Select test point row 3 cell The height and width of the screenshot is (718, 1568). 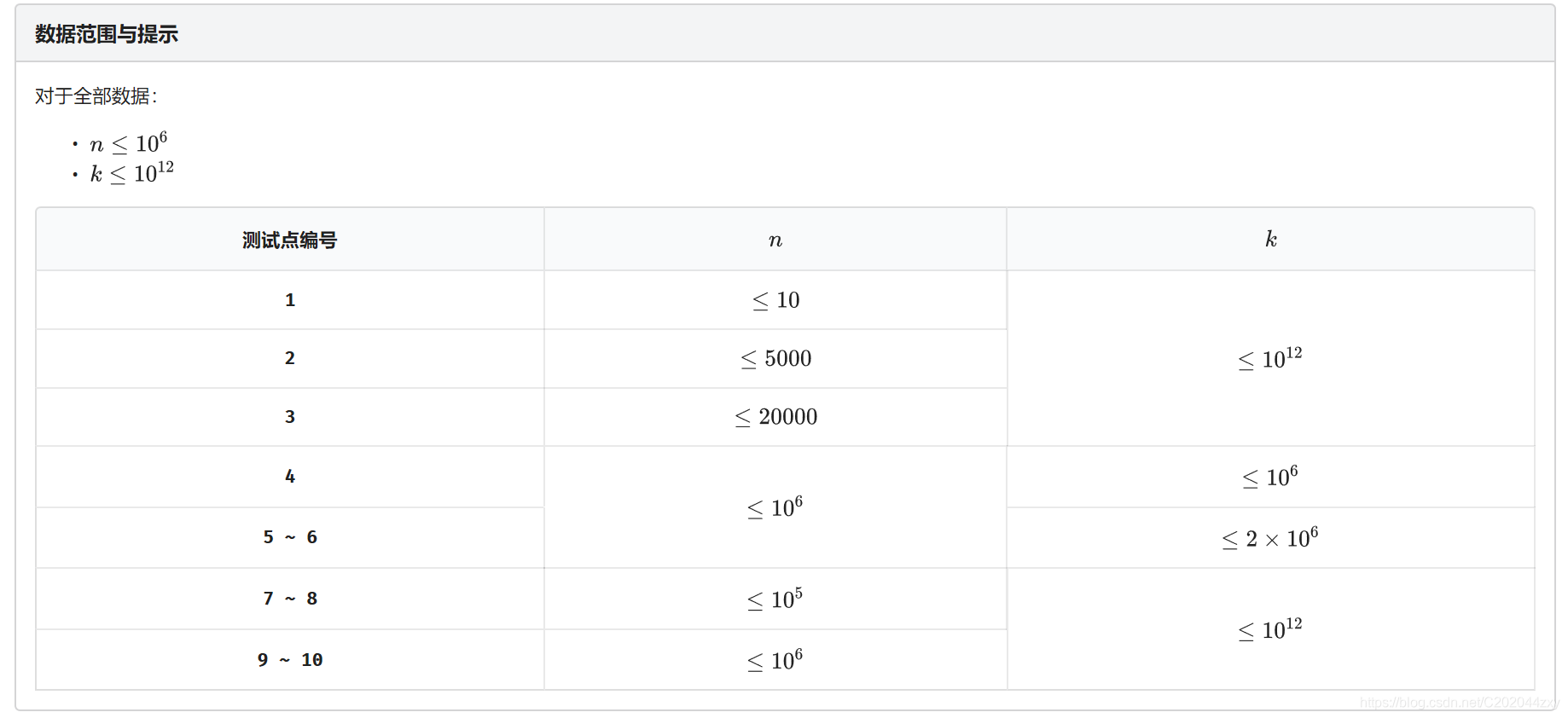(x=290, y=417)
